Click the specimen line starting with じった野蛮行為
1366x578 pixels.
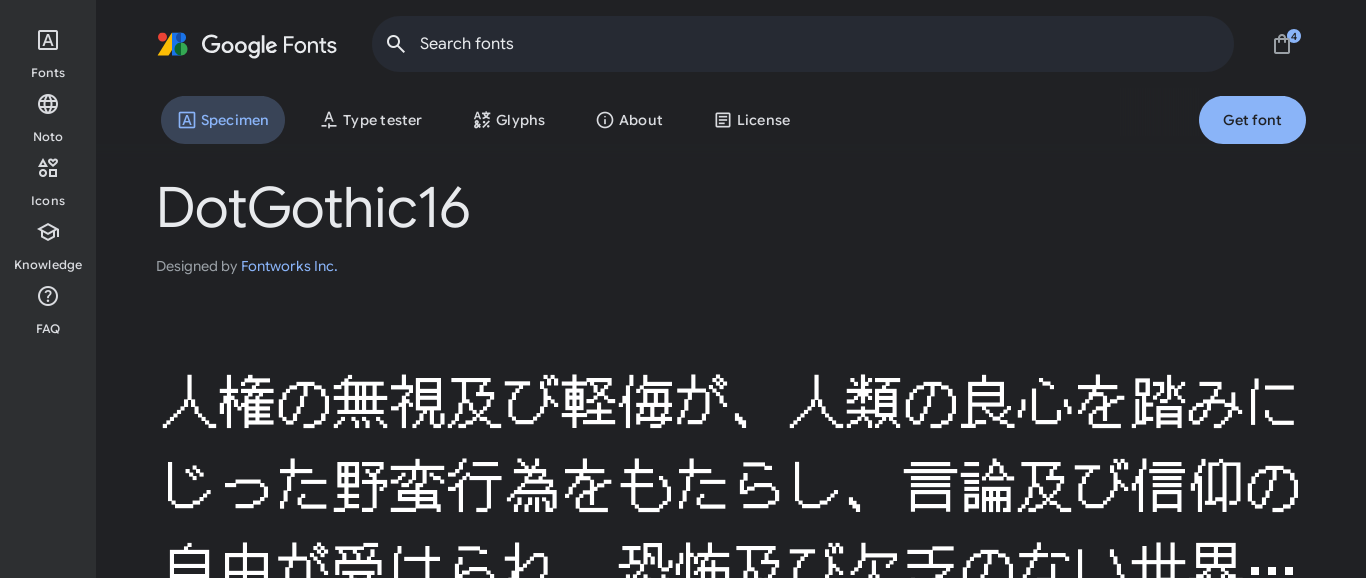pyautogui.click(x=730, y=486)
